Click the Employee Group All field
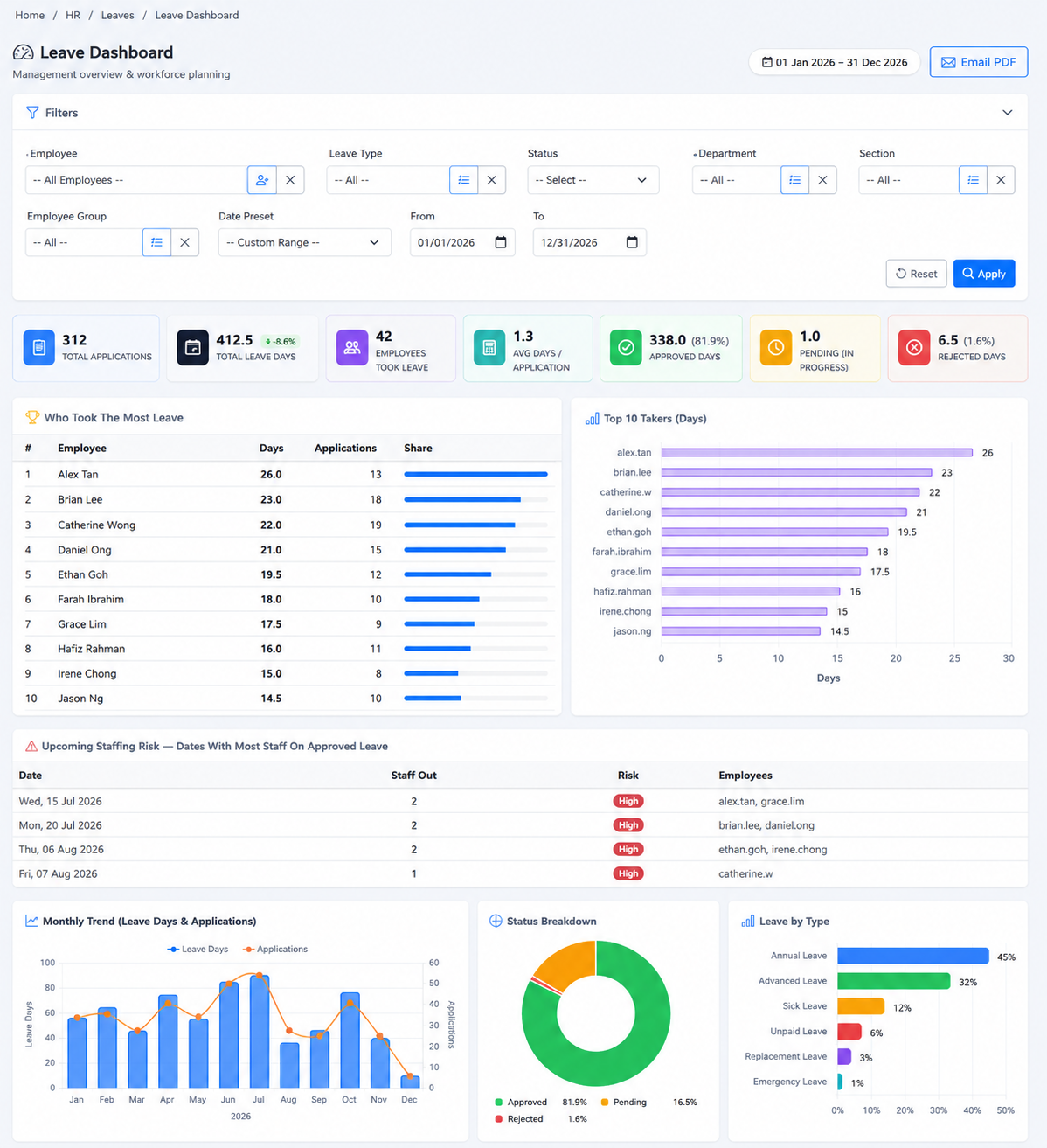The image size is (1047, 1148). coord(84,242)
